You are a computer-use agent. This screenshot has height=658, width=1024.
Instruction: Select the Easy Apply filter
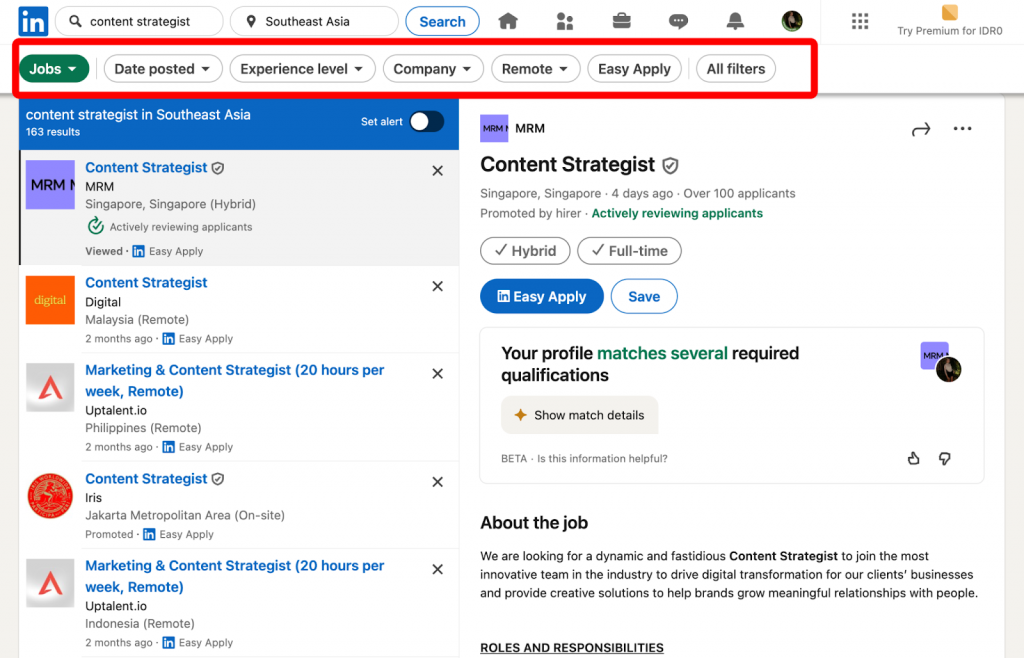634,68
